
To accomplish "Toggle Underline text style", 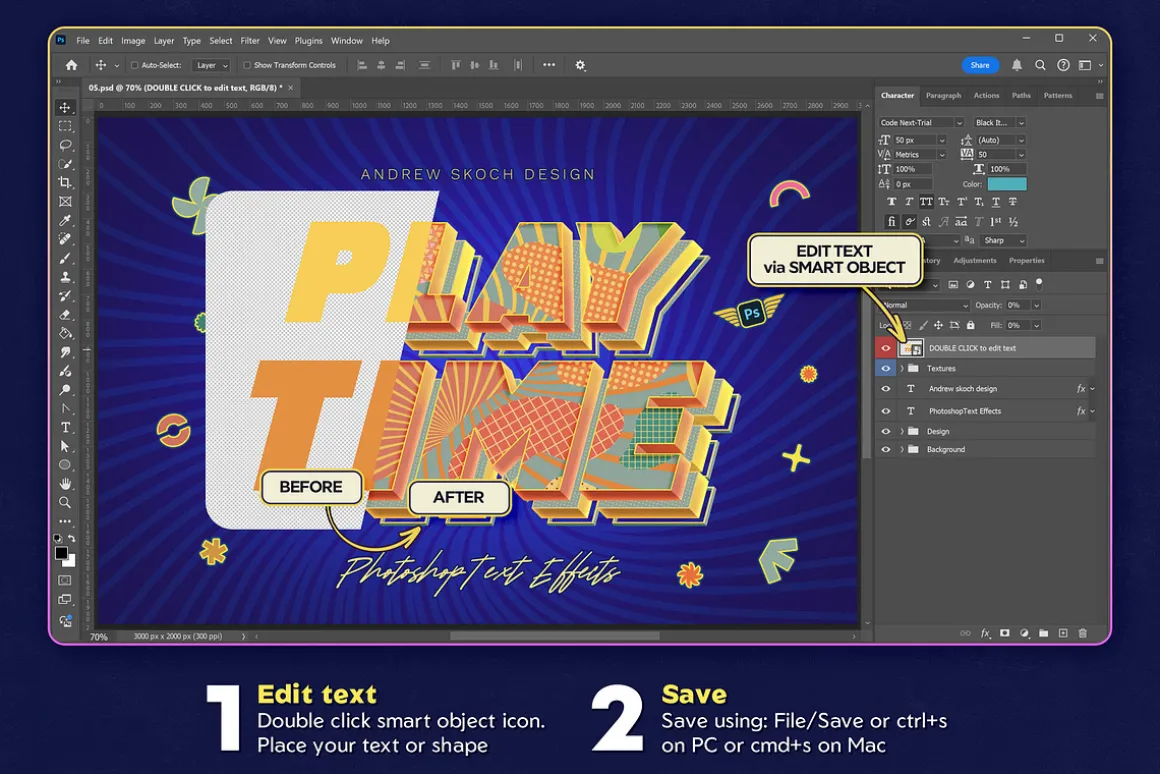I will click(996, 201).
